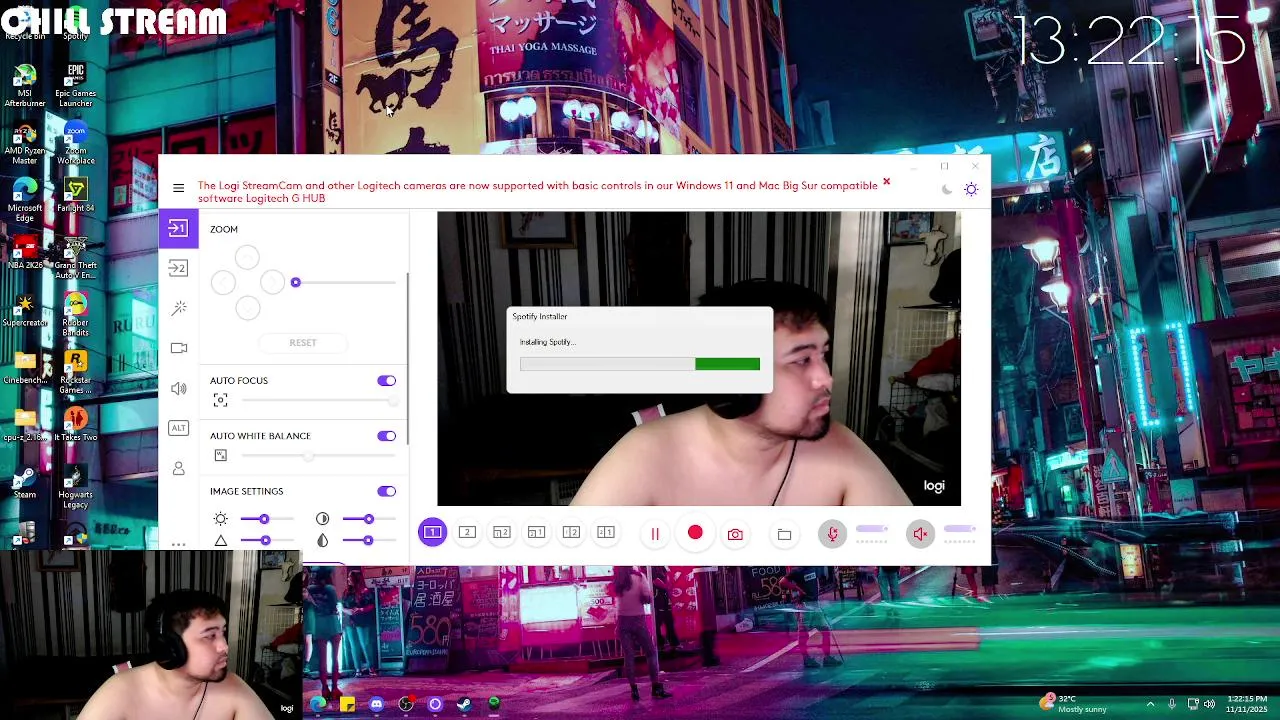1280x720 pixels.
Task: Open the taskbar weather widget
Action: click(1074, 704)
